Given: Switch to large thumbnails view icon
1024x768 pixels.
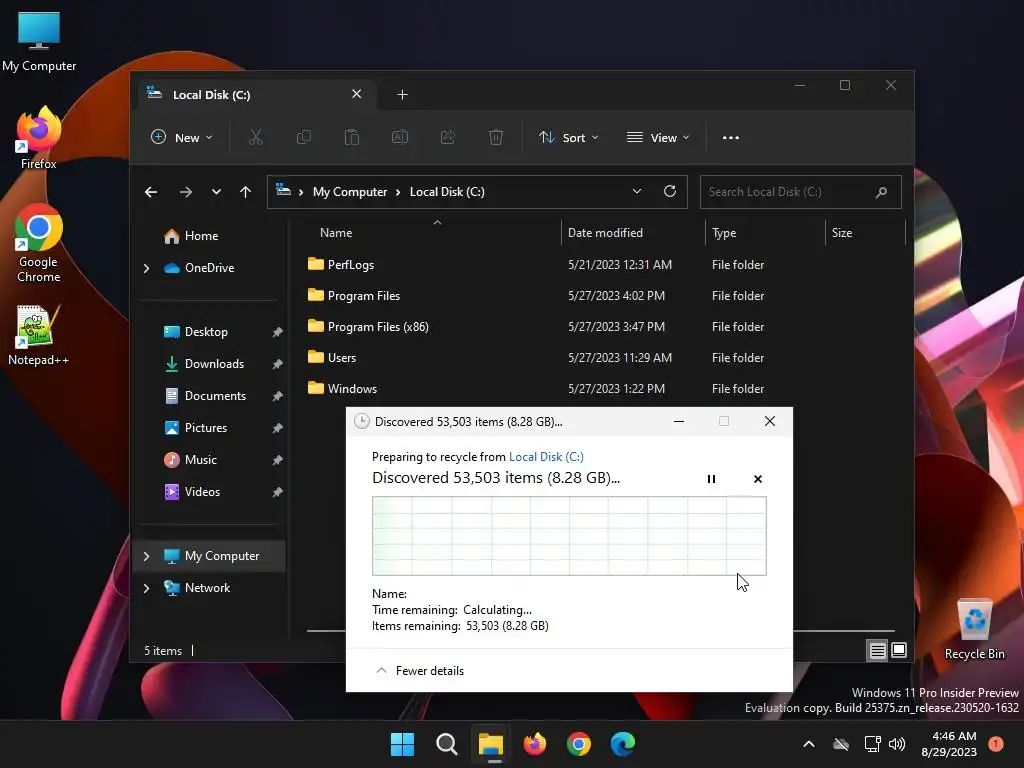Looking at the screenshot, I should pyautogui.click(x=899, y=650).
